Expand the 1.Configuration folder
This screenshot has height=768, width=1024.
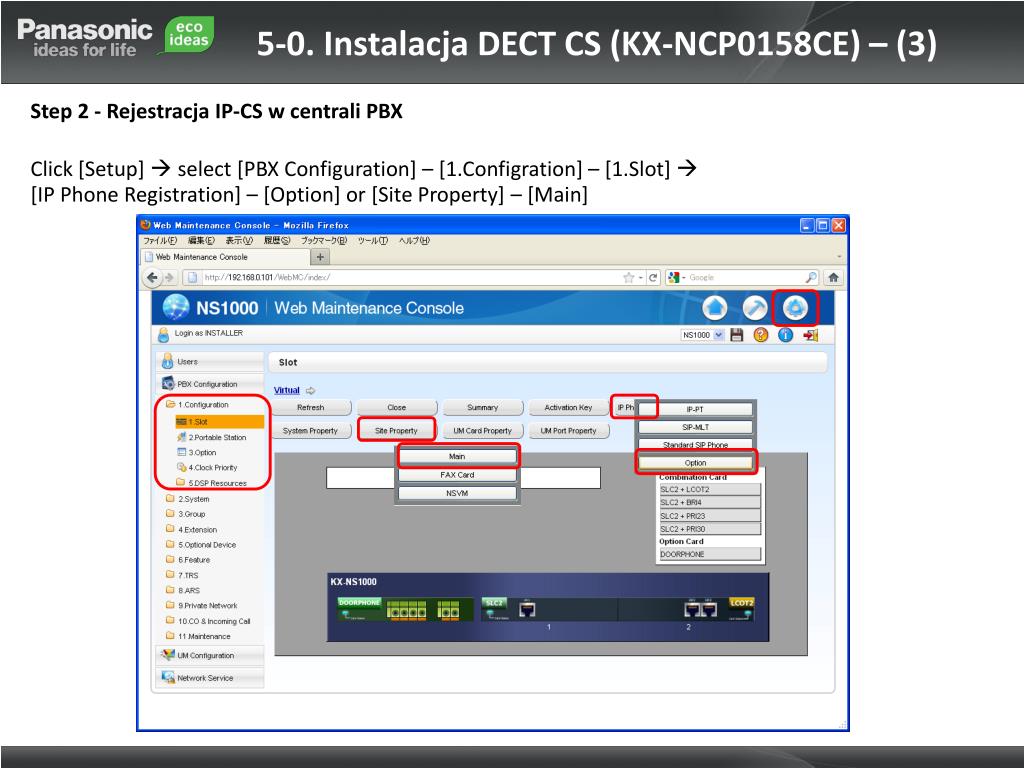click(x=198, y=405)
